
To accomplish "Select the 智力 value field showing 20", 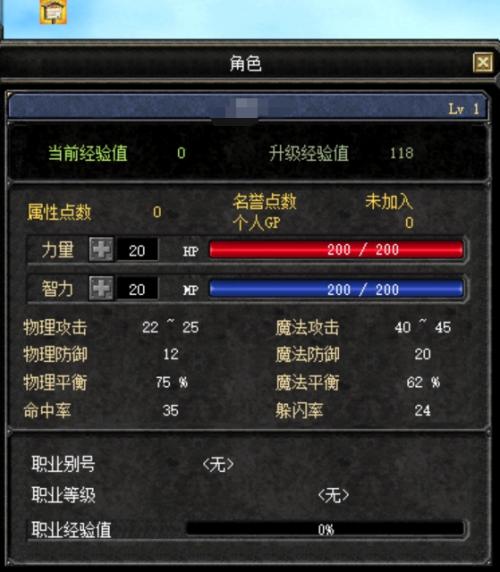I will 137,289.
